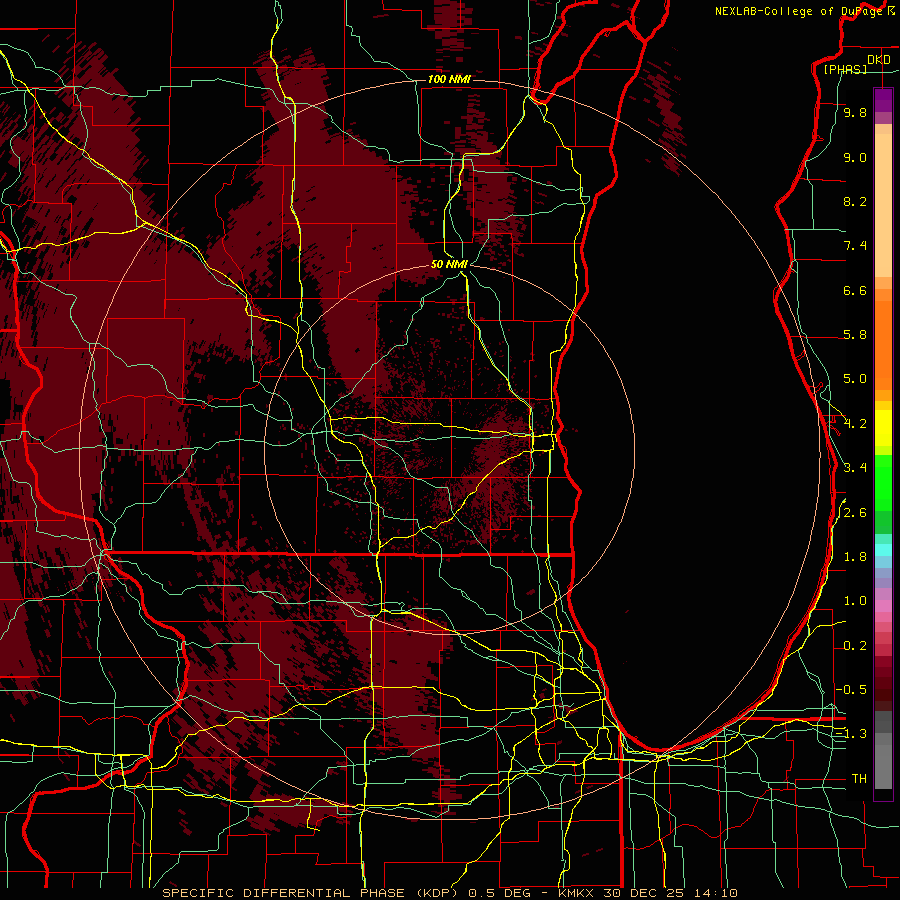Click the KMKX station identifier
The width and height of the screenshot is (900, 900).
[577, 893]
